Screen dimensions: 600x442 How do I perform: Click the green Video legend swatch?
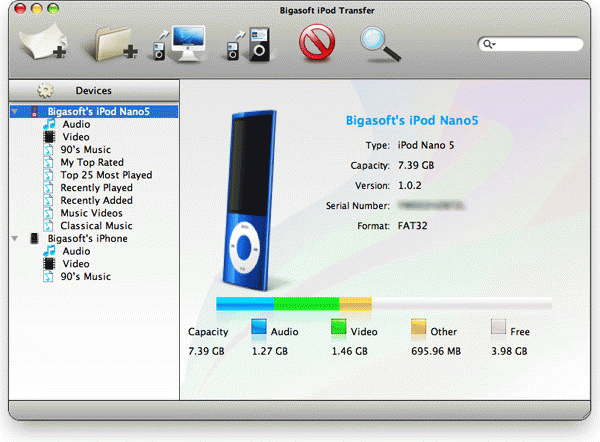[339, 327]
